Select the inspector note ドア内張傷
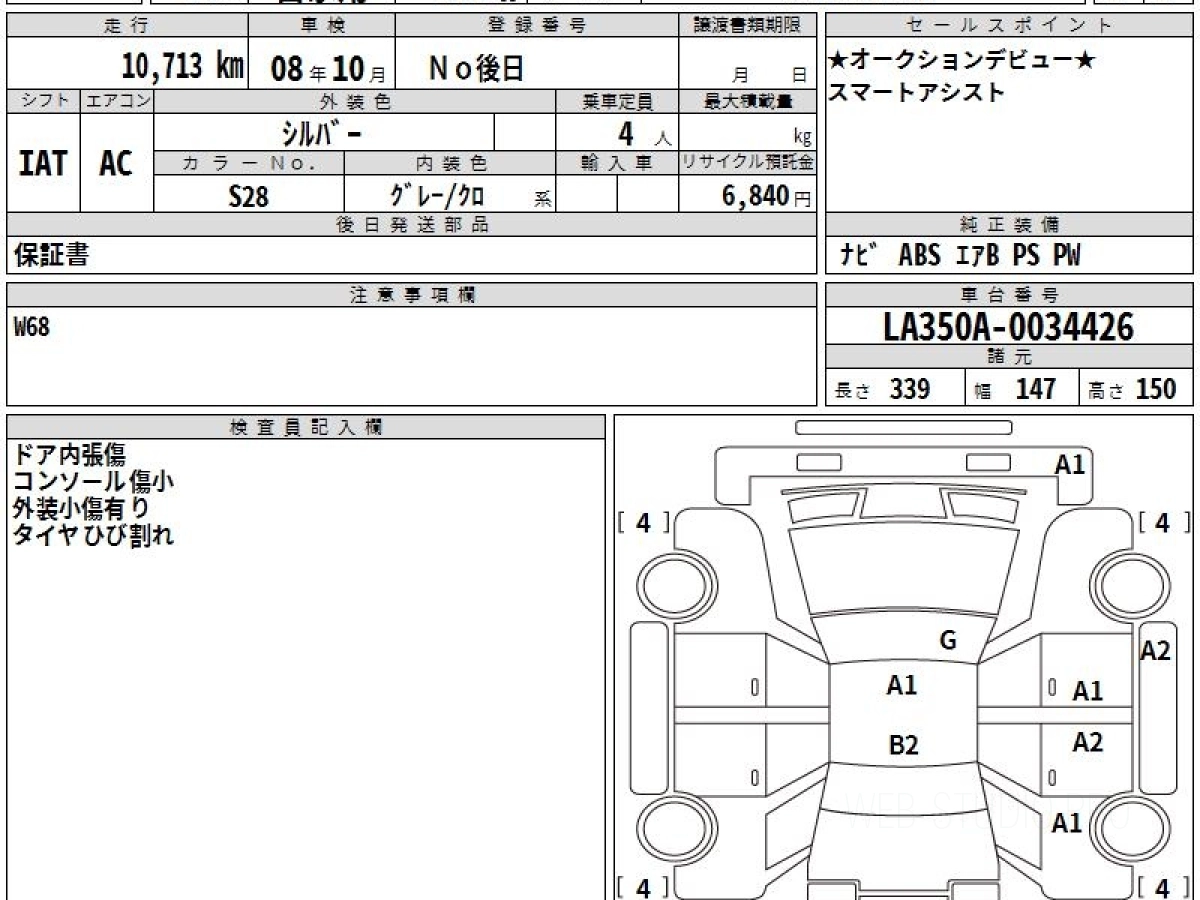This screenshot has width=1200, height=900. tap(69, 454)
